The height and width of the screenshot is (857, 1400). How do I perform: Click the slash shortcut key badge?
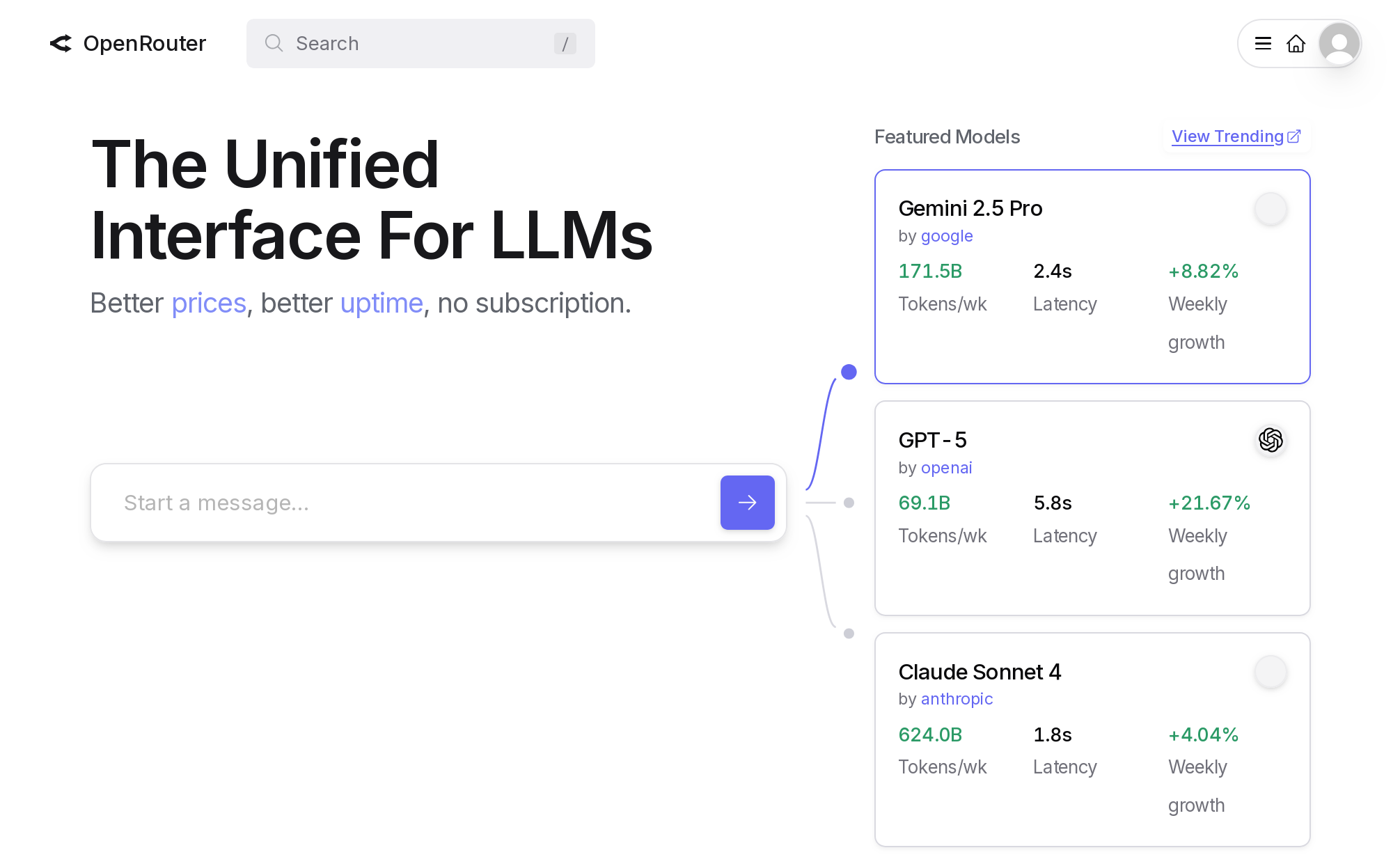(x=565, y=44)
